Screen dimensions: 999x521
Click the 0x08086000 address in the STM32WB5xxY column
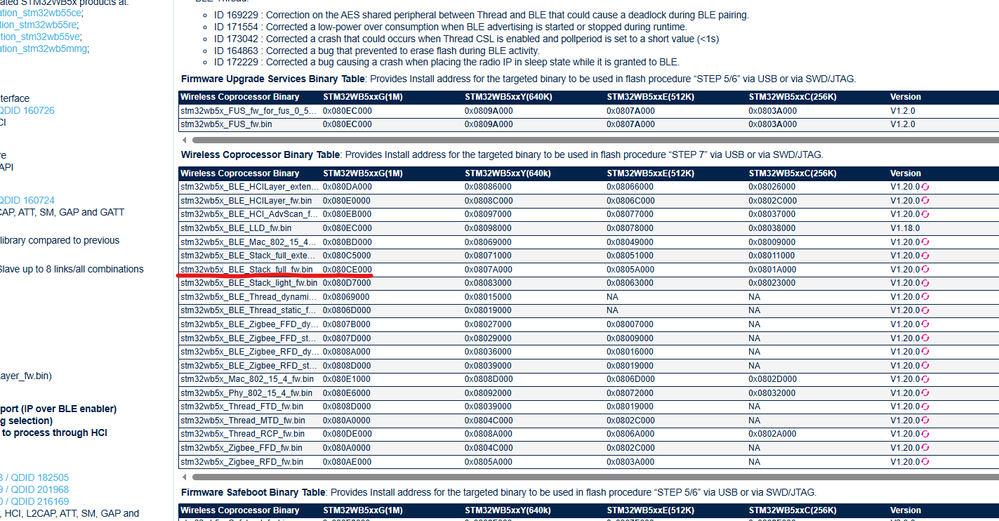click(488, 187)
